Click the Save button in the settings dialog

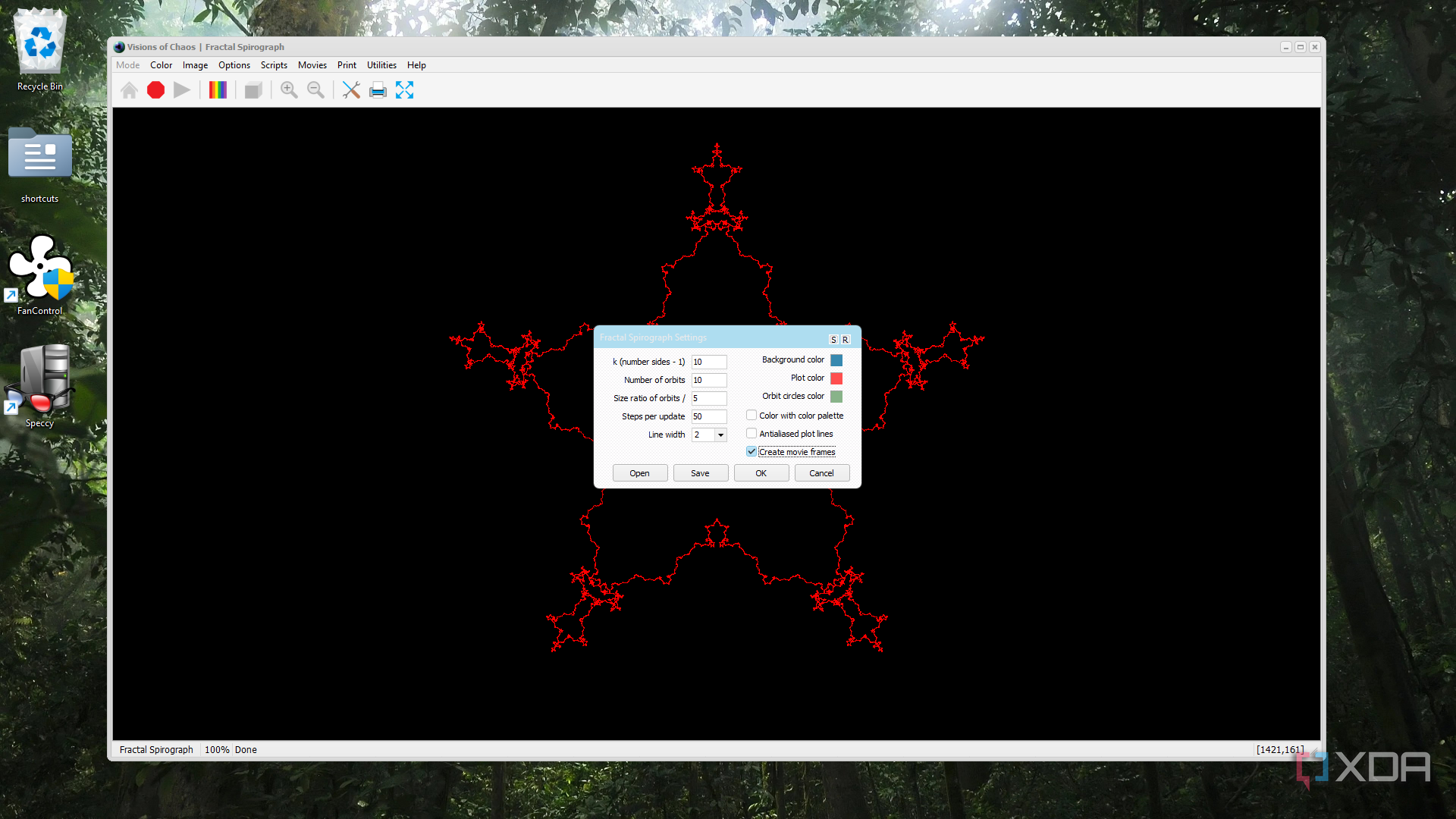coord(701,473)
